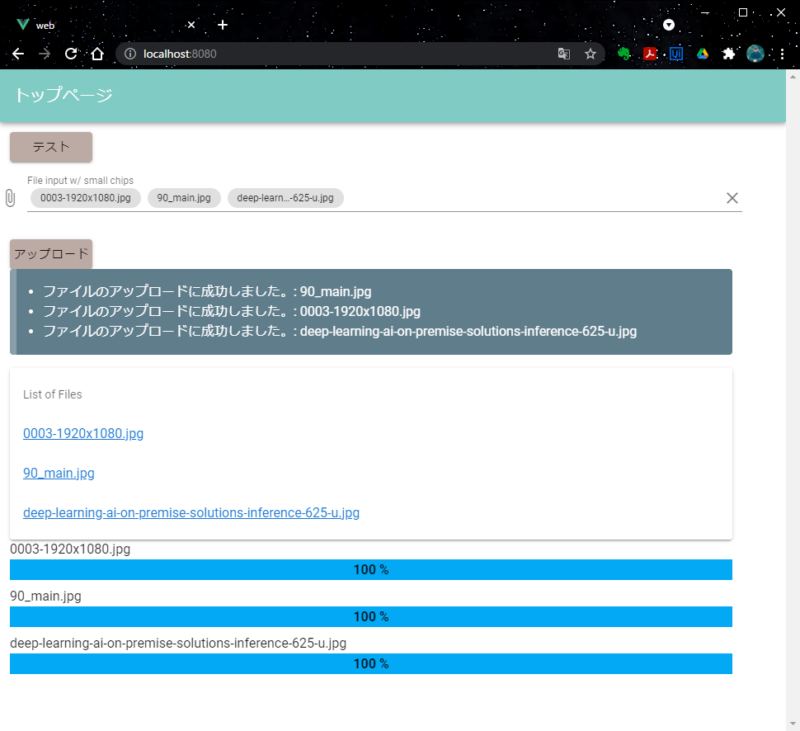Click the paperclip attach file icon
Viewport: 800px width, 731px height.
10,198
